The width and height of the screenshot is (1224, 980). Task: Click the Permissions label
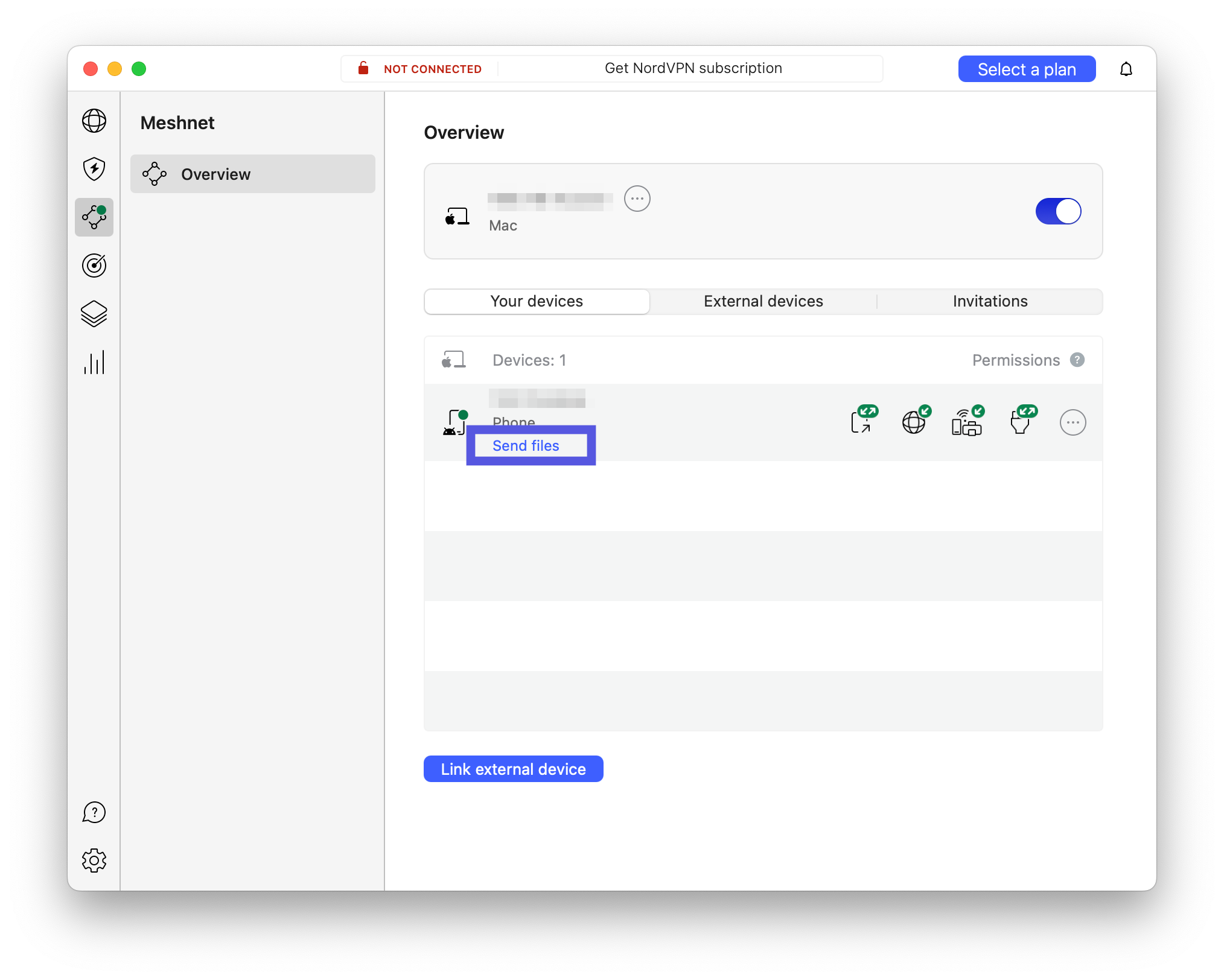(x=1016, y=360)
